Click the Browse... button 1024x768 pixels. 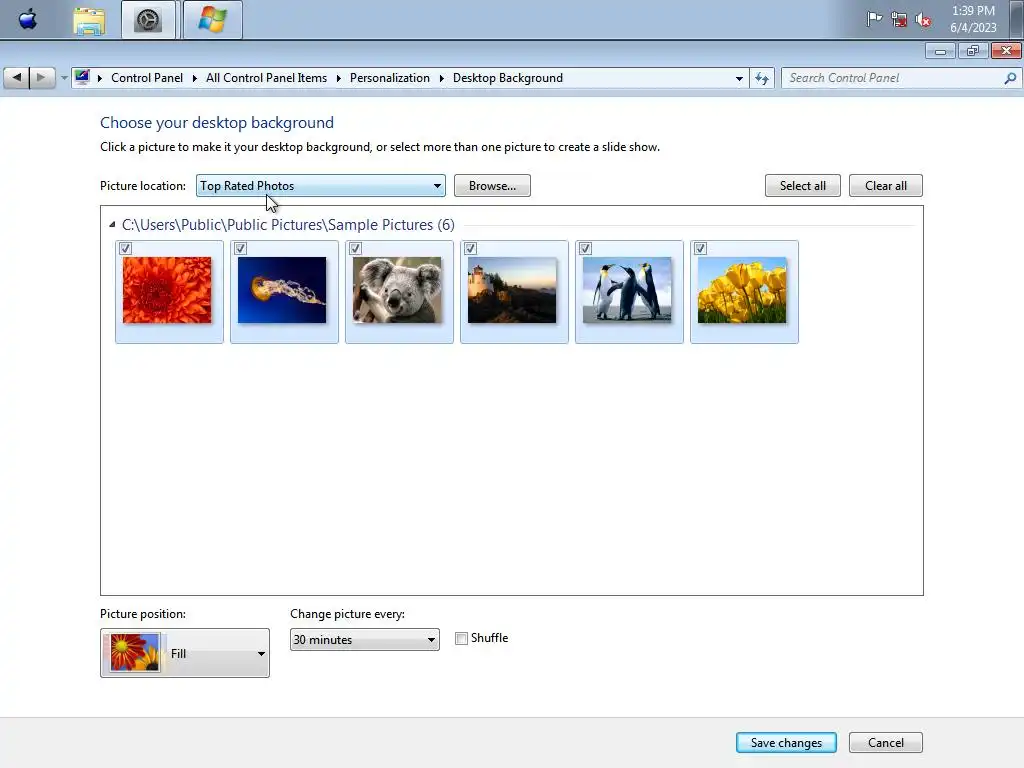492,185
